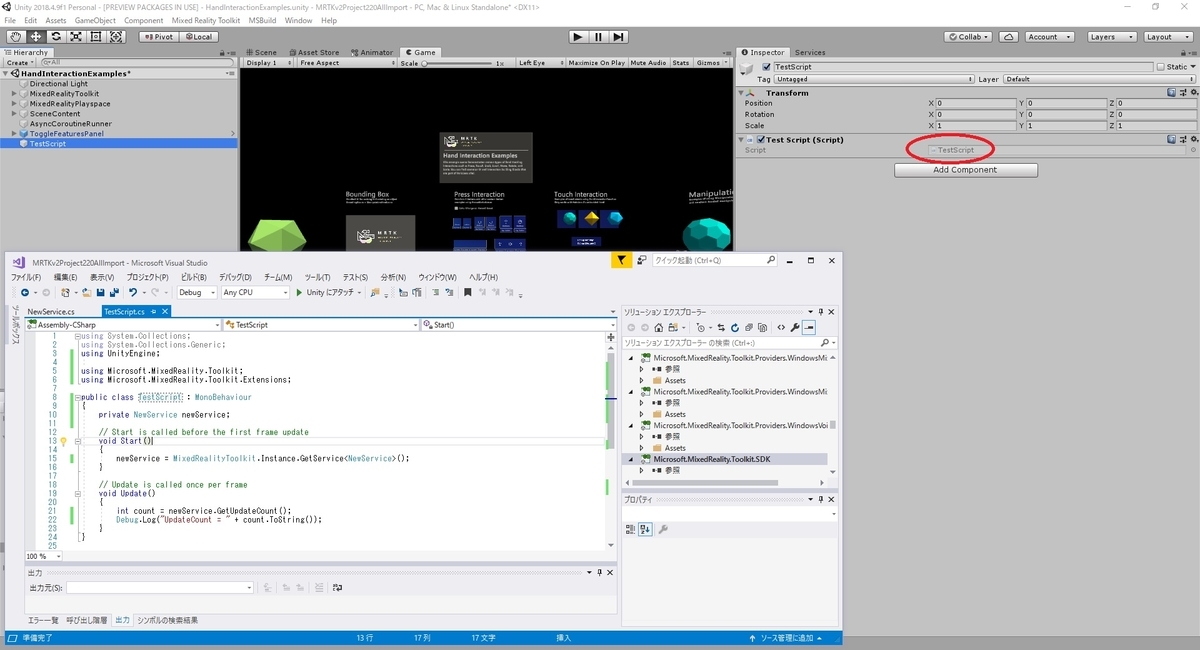Image resolution: width=1200 pixels, height=650 pixels.
Task: Select the Unity Hand tool
Action: (x=15, y=36)
